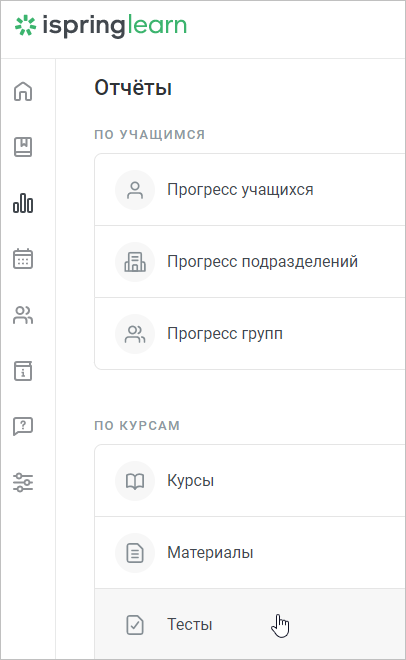406x660 pixels.
Task: Open the Тесты report
Action: click(250, 624)
